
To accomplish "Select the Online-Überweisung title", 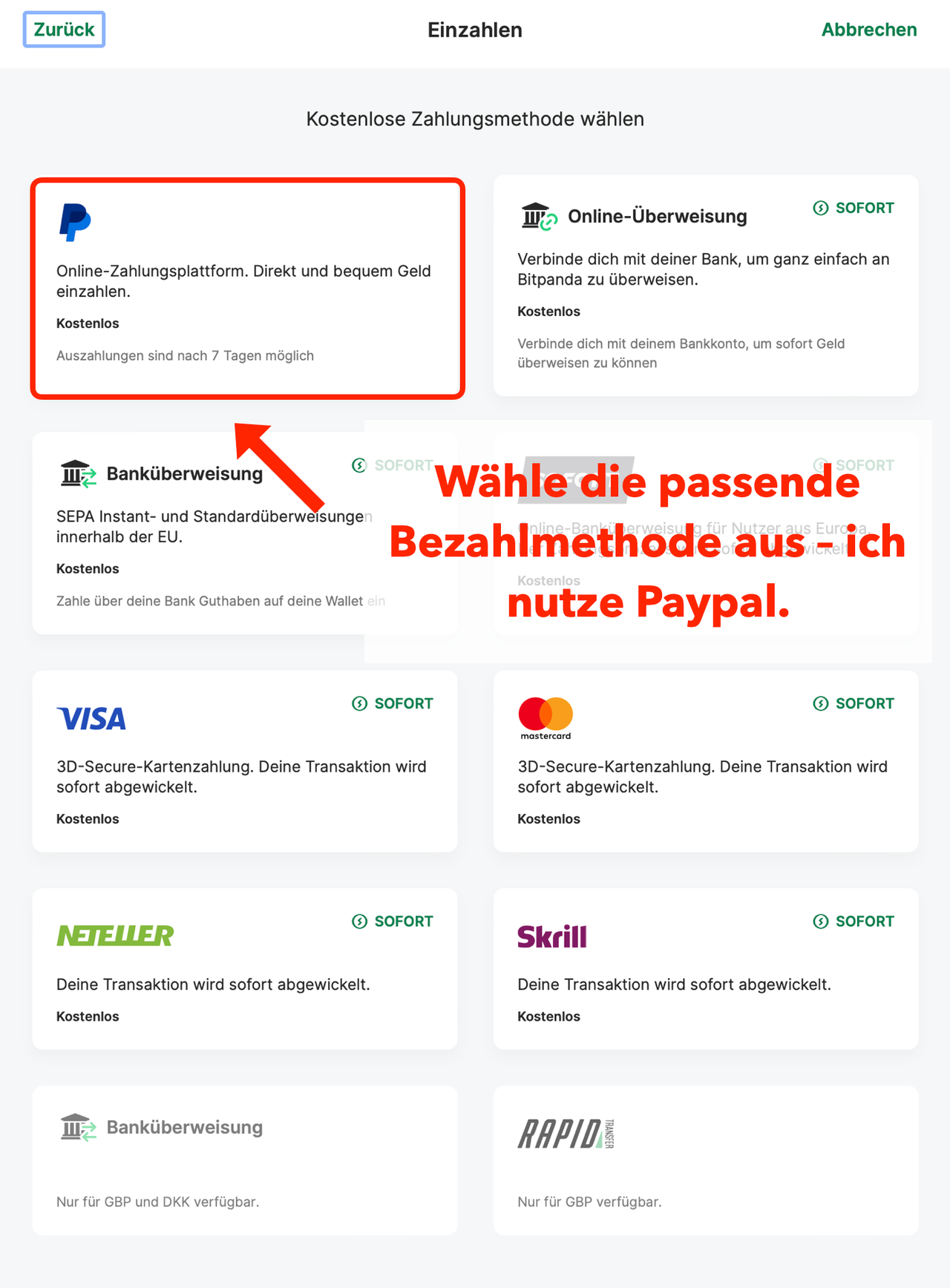I will (x=658, y=217).
